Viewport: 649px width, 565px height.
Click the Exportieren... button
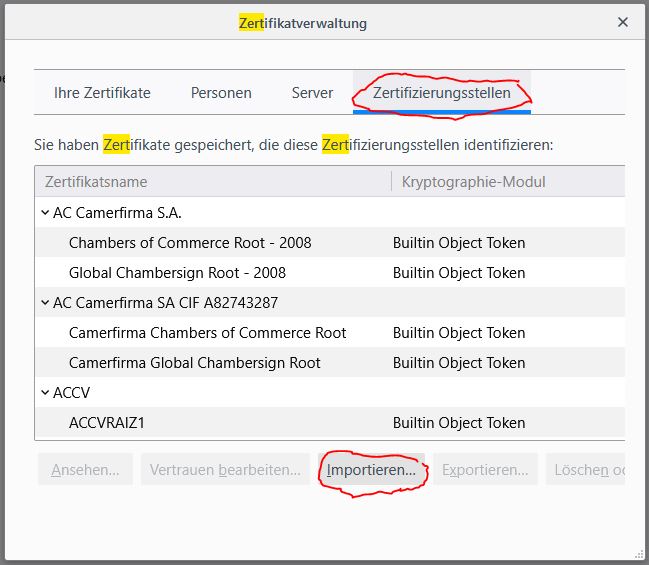click(485, 470)
